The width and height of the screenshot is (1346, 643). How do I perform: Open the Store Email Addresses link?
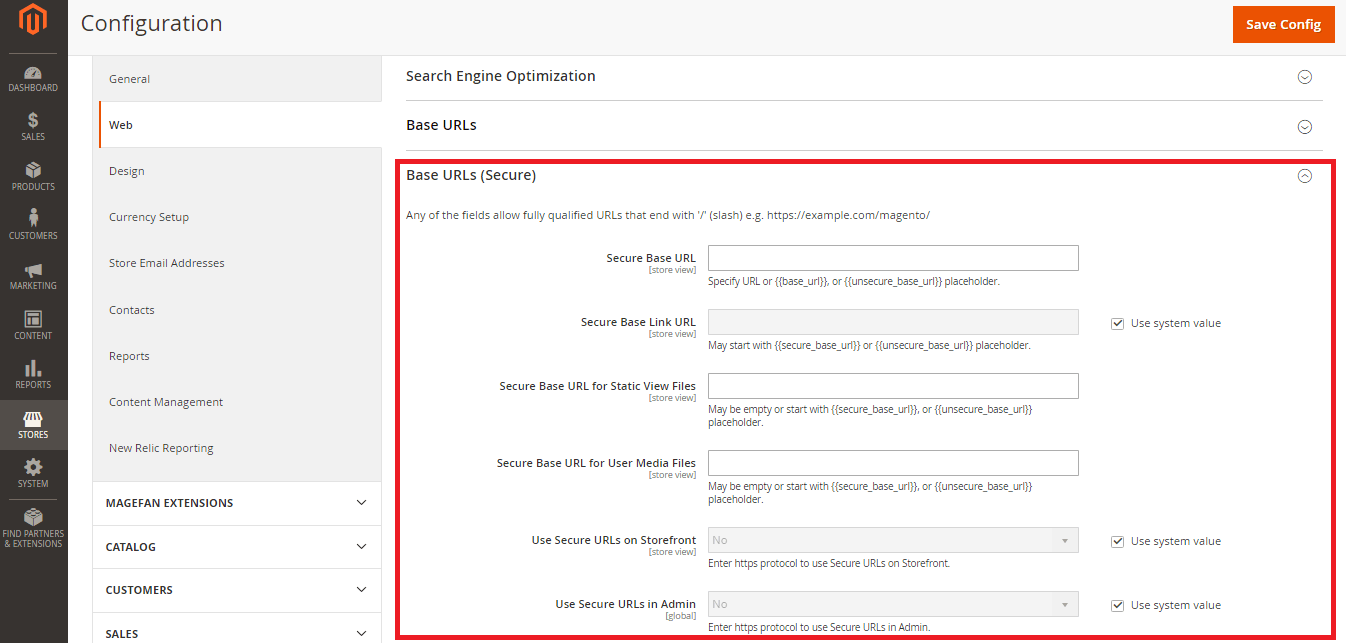[166, 263]
